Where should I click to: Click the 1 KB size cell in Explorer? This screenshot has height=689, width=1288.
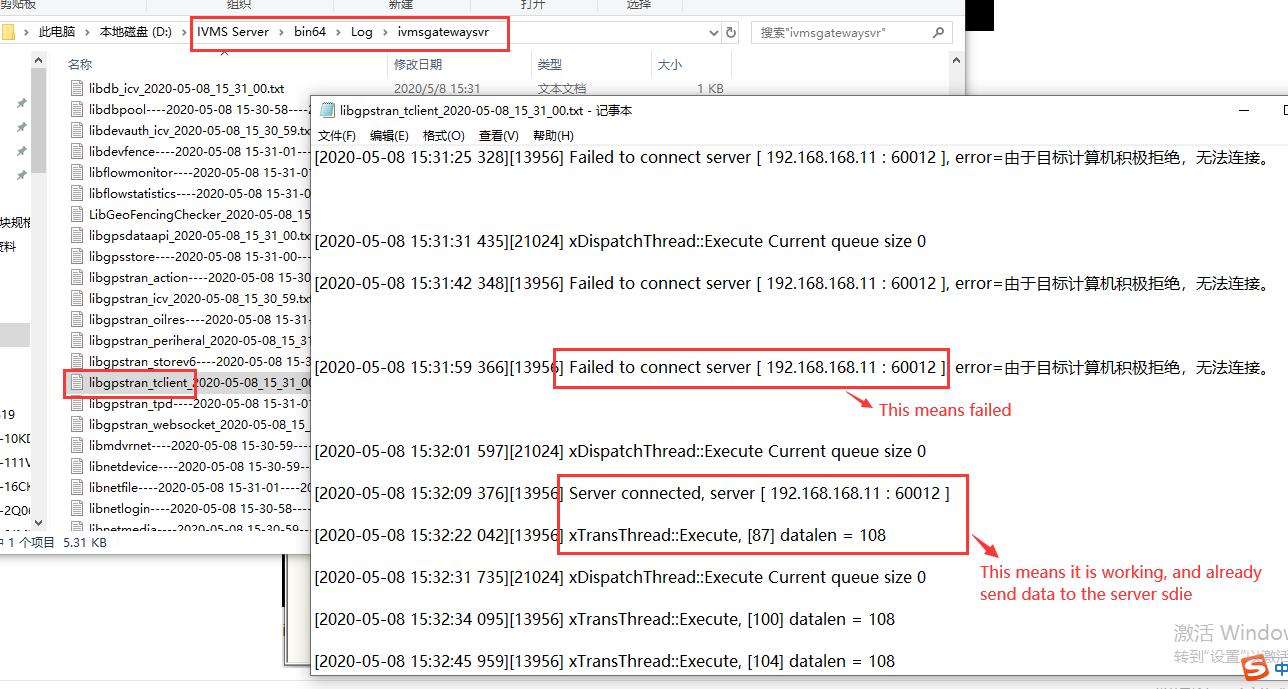(x=710, y=88)
